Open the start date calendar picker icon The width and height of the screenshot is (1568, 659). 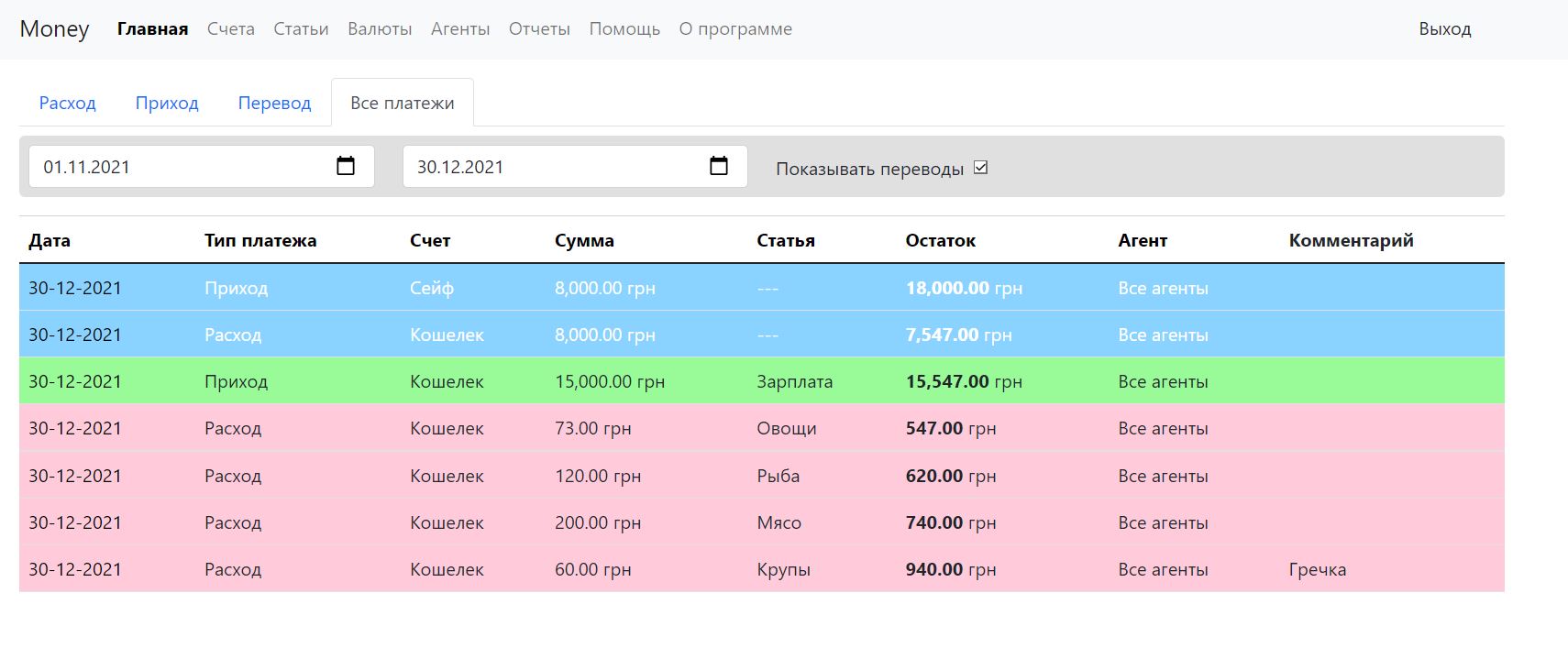tap(346, 166)
